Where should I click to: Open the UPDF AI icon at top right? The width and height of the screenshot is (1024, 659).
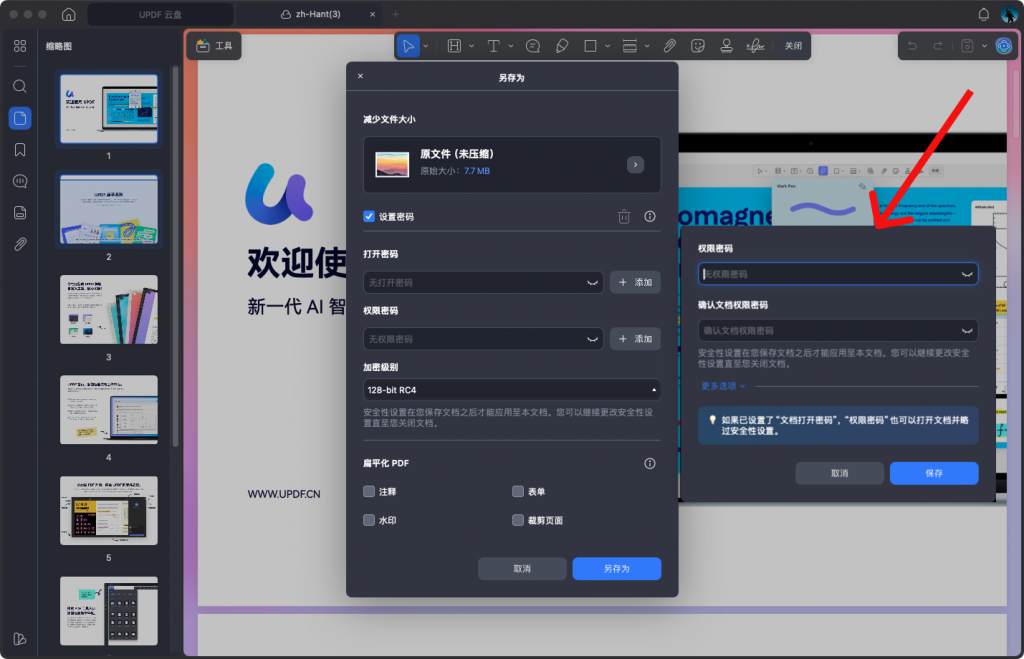[1004, 46]
